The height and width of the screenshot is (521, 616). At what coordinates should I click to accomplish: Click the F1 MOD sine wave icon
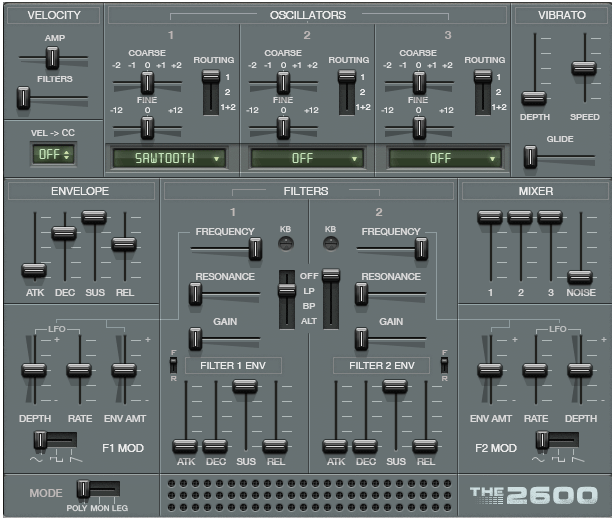36,459
